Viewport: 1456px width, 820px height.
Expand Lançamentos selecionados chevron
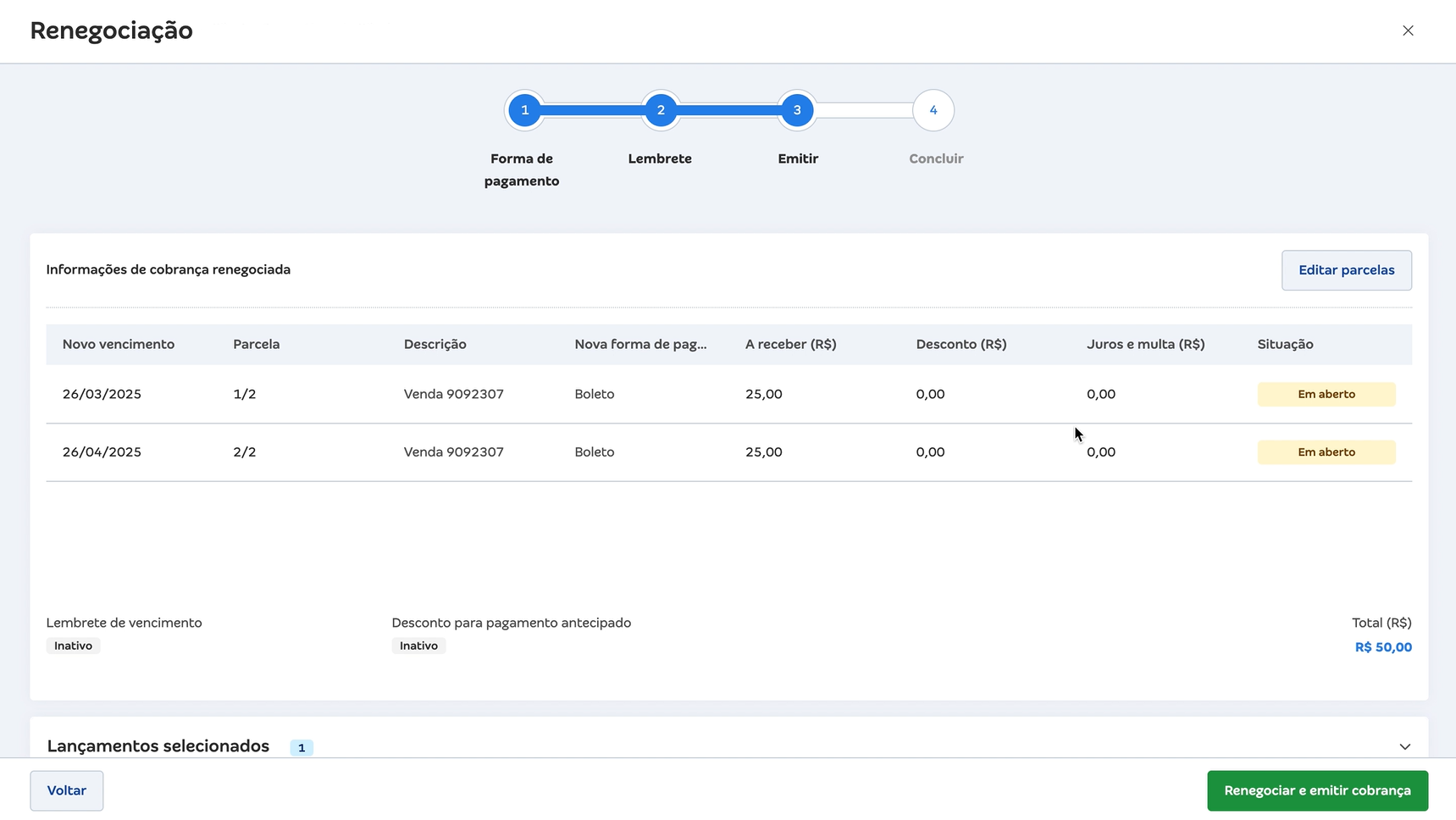[x=1404, y=746]
